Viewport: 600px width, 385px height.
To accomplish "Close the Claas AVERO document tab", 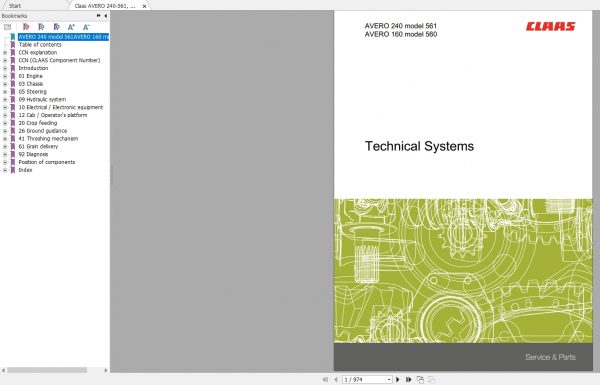I will (x=144, y=6).
